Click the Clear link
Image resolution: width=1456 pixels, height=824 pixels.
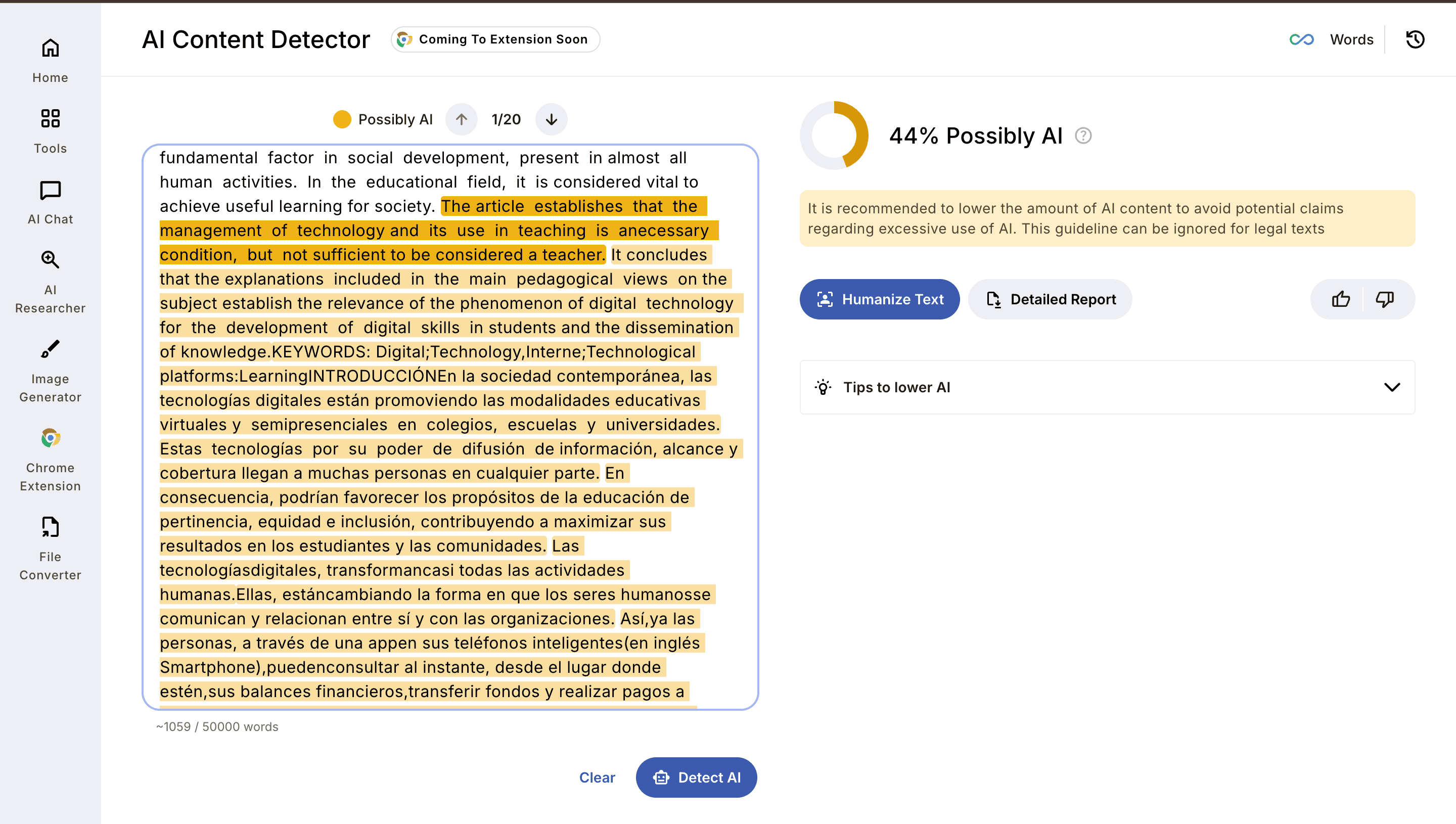point(597,777)
